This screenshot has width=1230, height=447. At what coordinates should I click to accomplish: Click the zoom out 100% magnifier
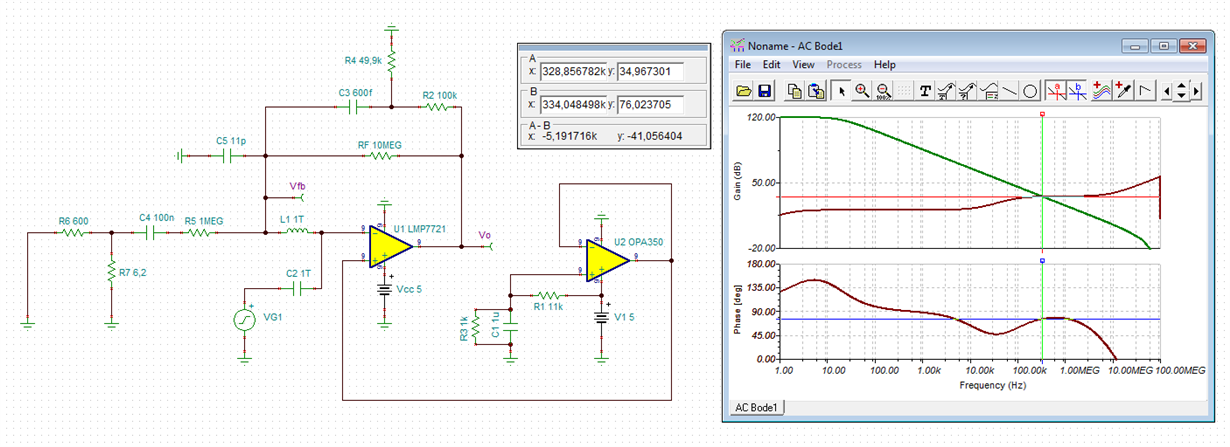tap(884, 91)
